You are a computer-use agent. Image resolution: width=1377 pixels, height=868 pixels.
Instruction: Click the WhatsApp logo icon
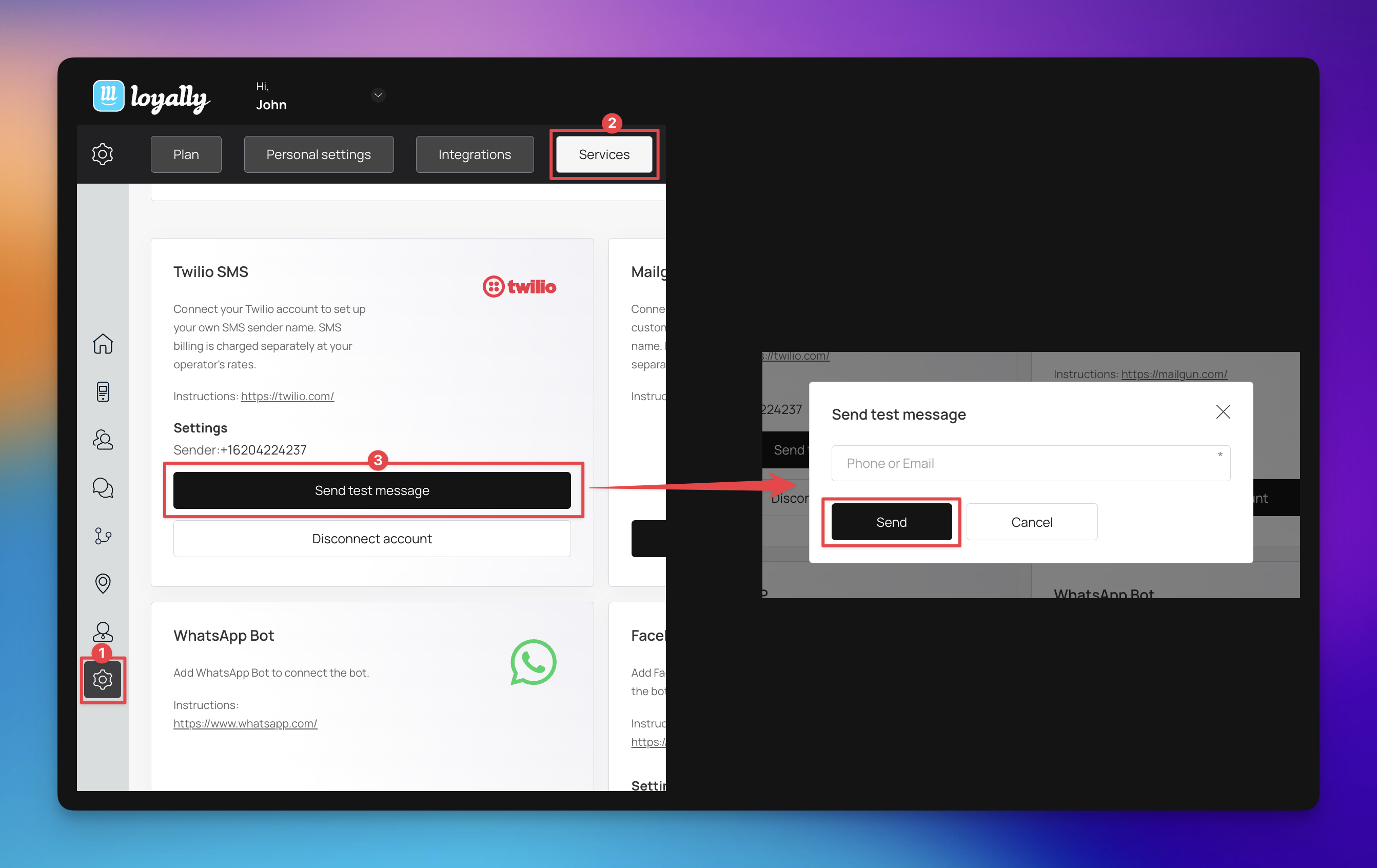pos(533,662)
